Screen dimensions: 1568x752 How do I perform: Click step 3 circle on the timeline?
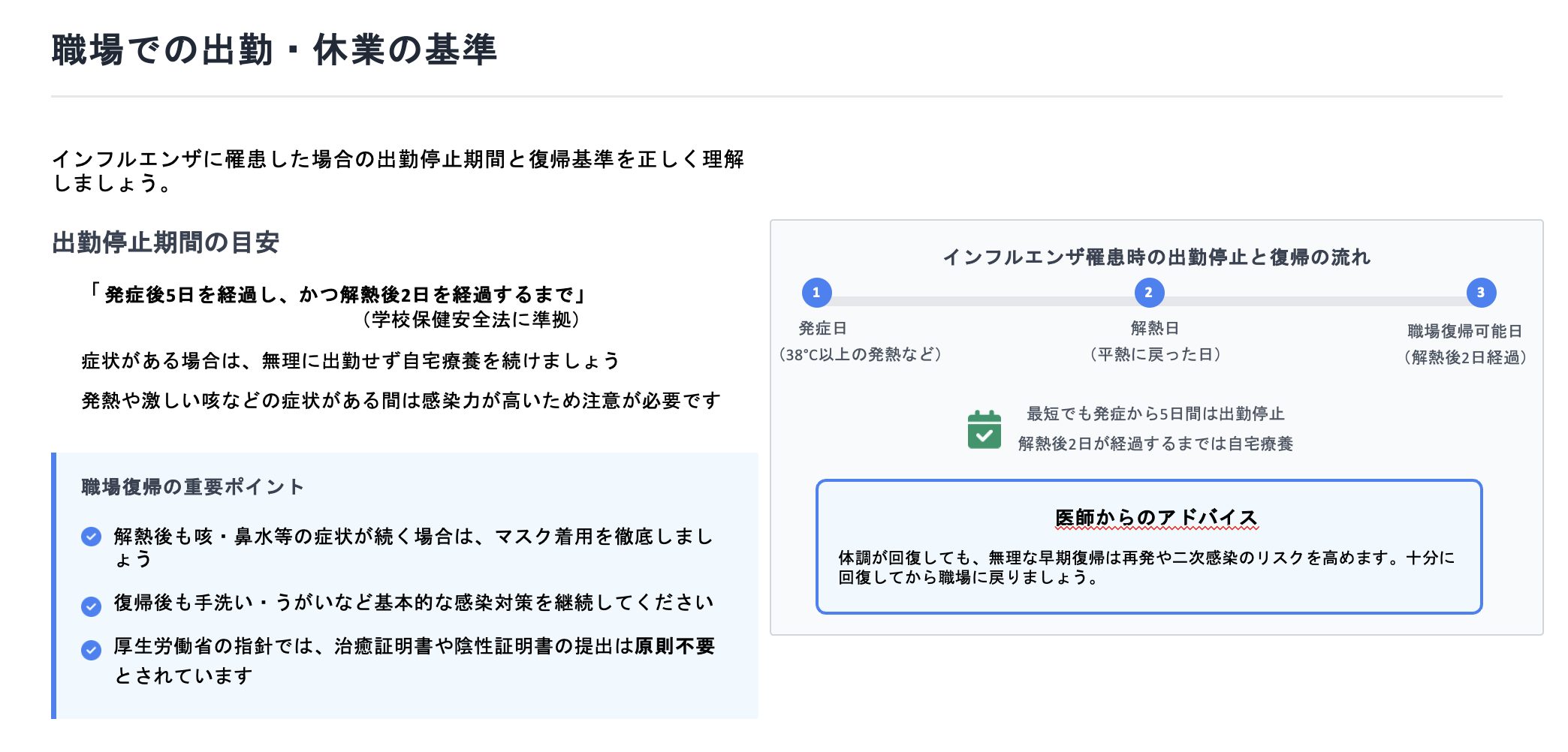click(x=1480, y=293)
